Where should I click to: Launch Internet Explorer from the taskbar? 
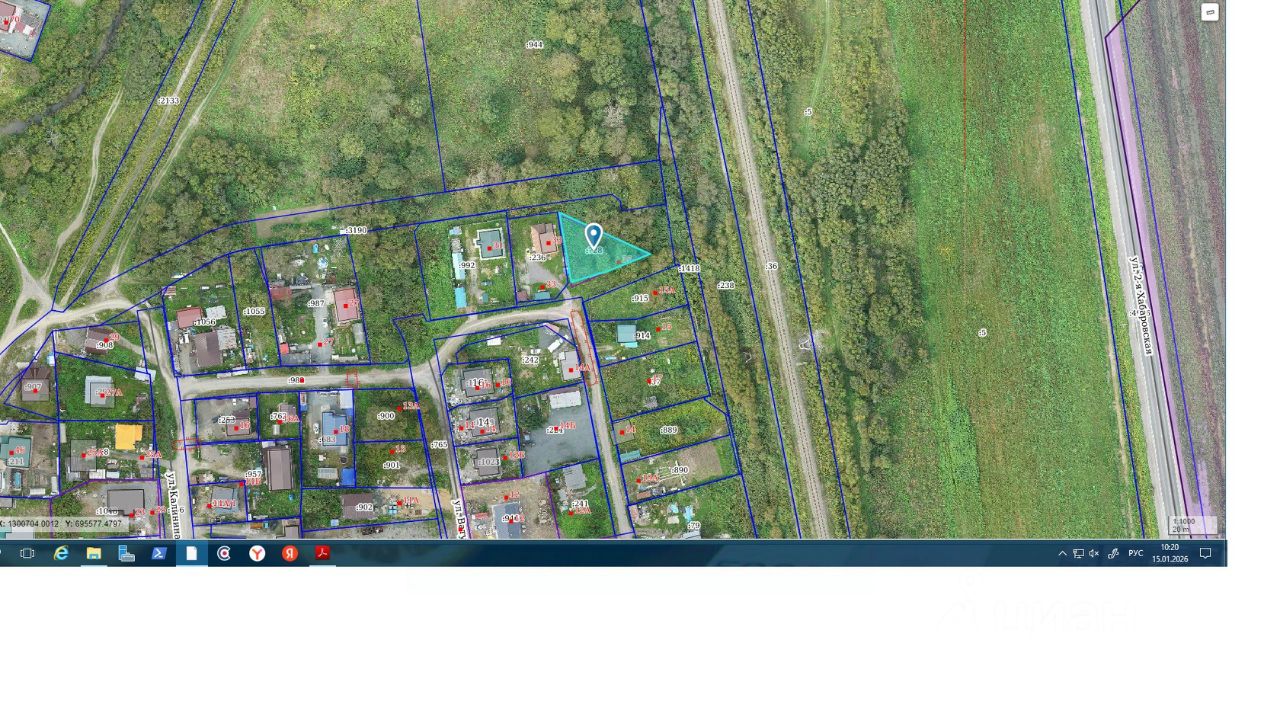(x=61, y=553)
